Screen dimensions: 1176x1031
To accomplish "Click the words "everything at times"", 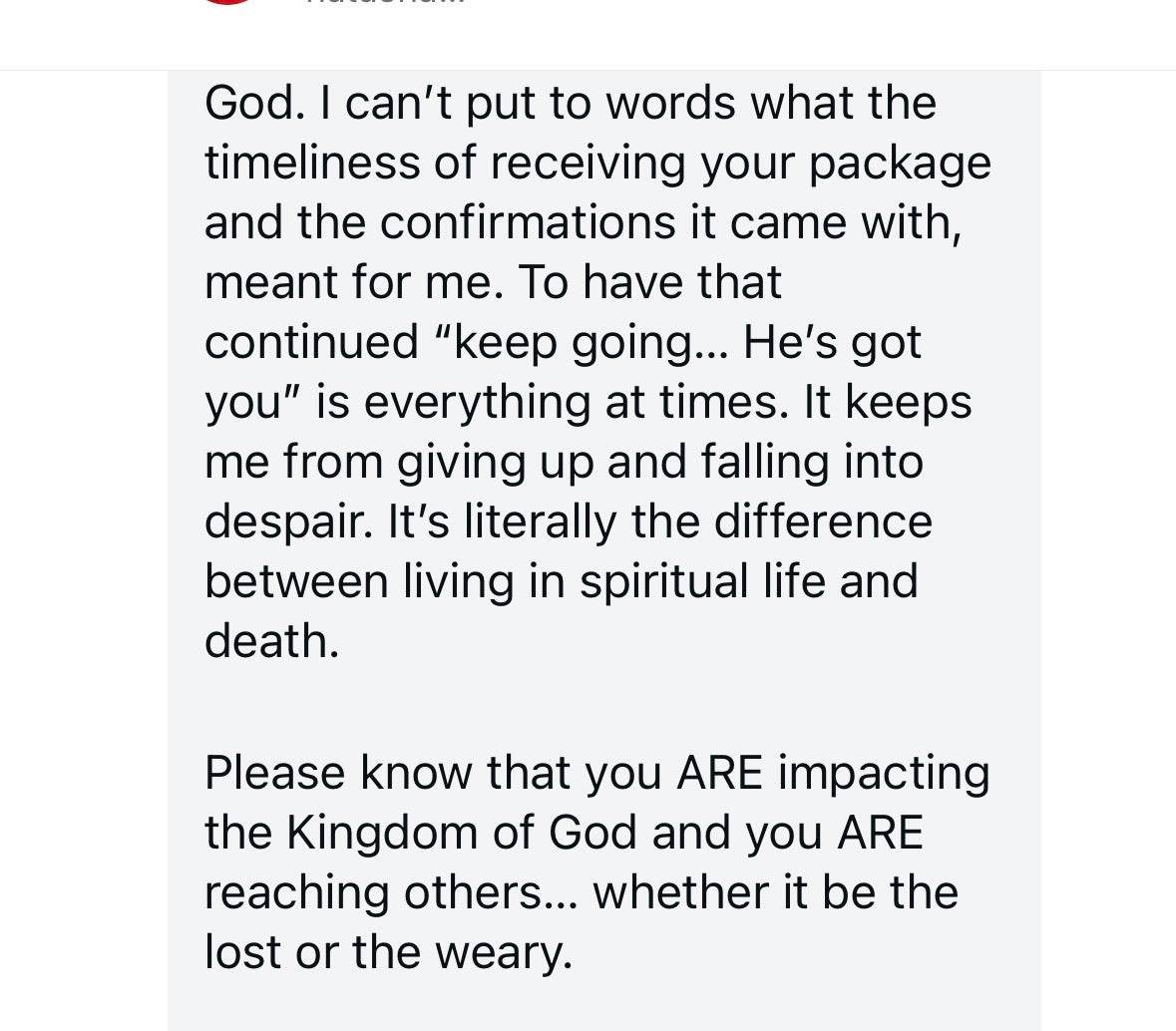I will pyautogui.click(x=567, y=402).
